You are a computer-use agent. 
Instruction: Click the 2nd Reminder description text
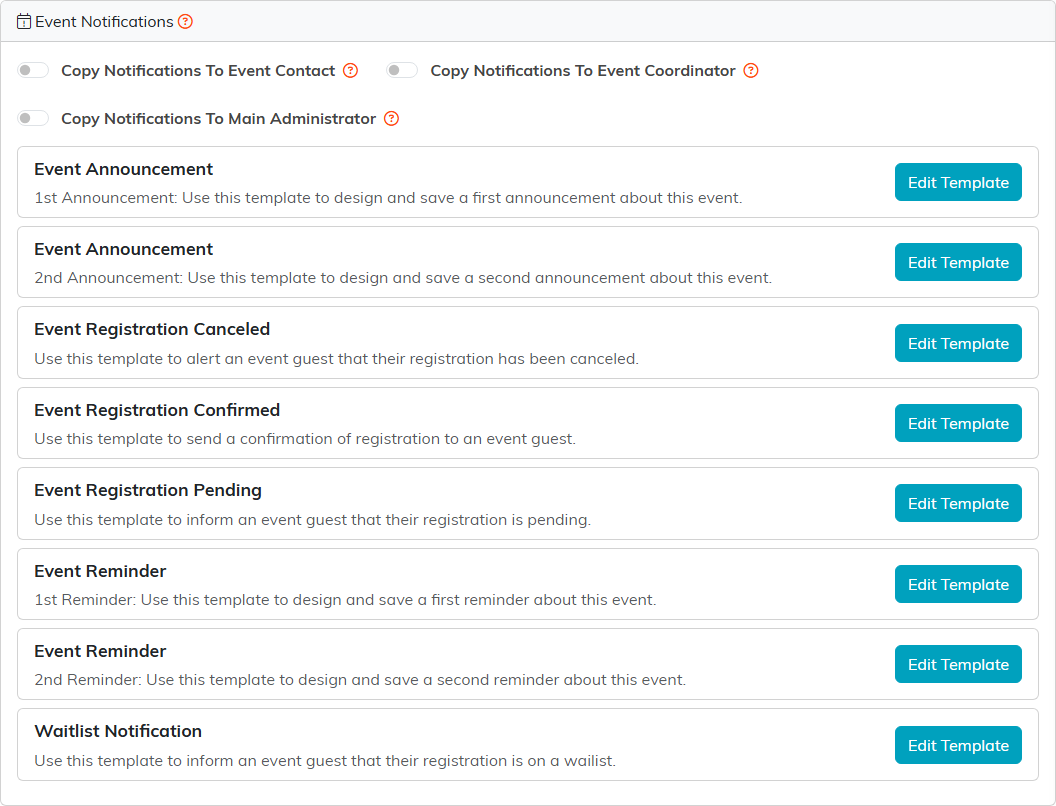coord(360,680)
